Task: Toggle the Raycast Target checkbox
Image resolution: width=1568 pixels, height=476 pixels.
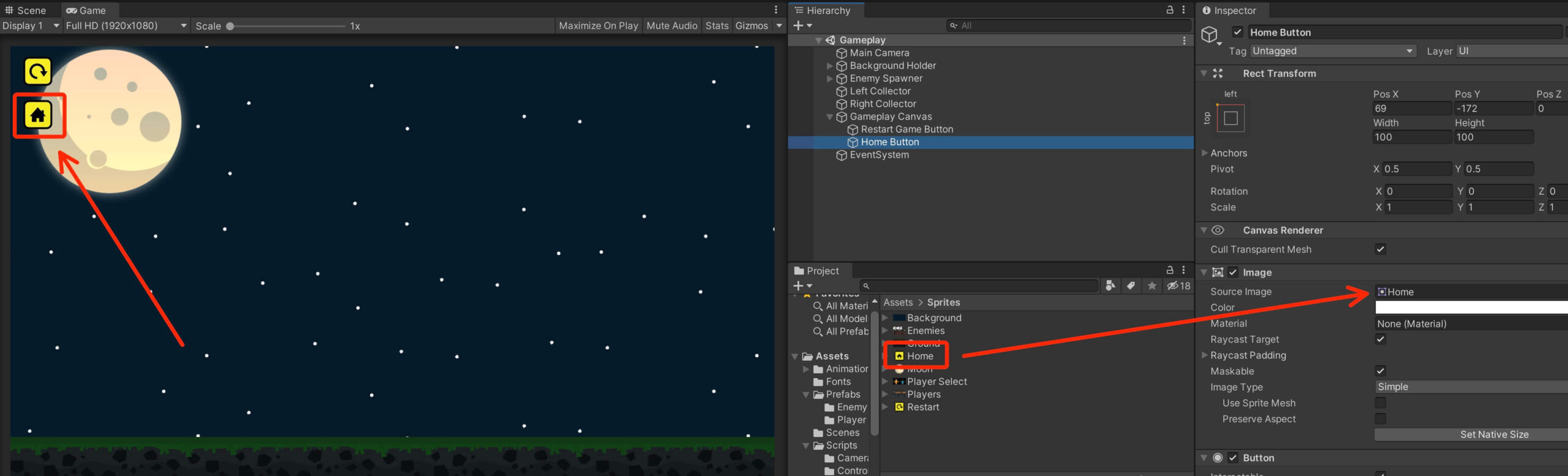Action: (x=1380, y=339)
